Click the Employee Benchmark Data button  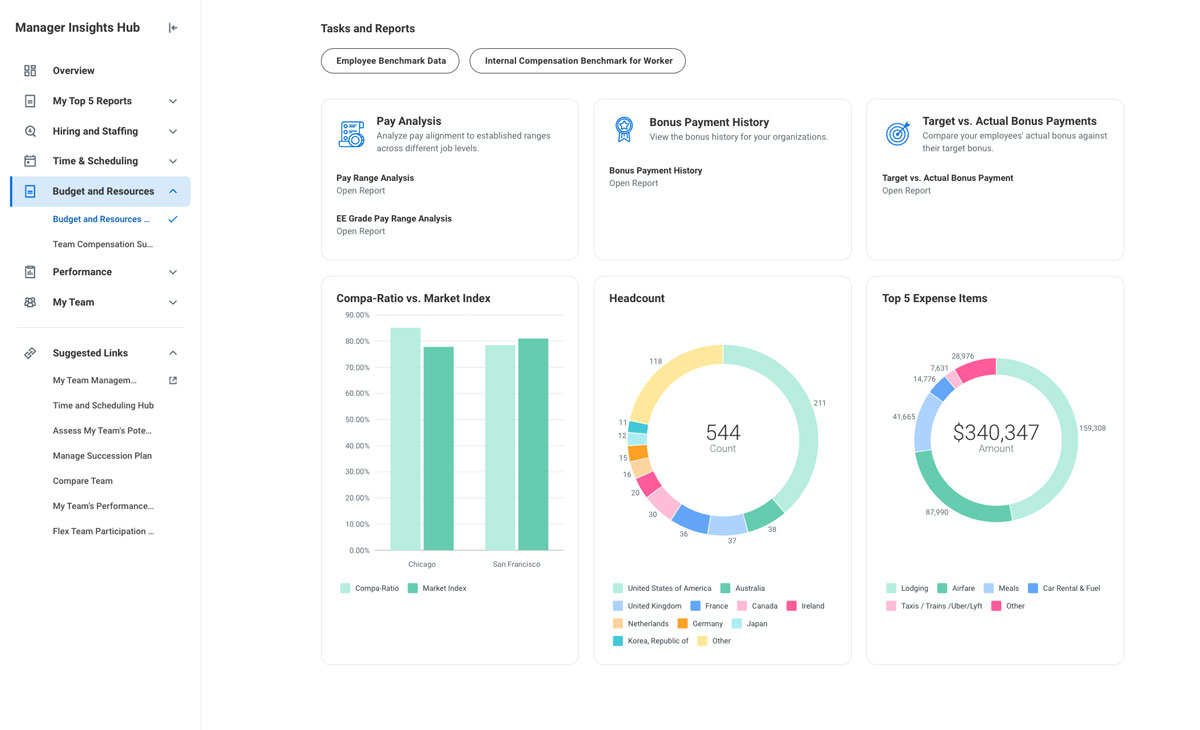click(x=389, y=60)
